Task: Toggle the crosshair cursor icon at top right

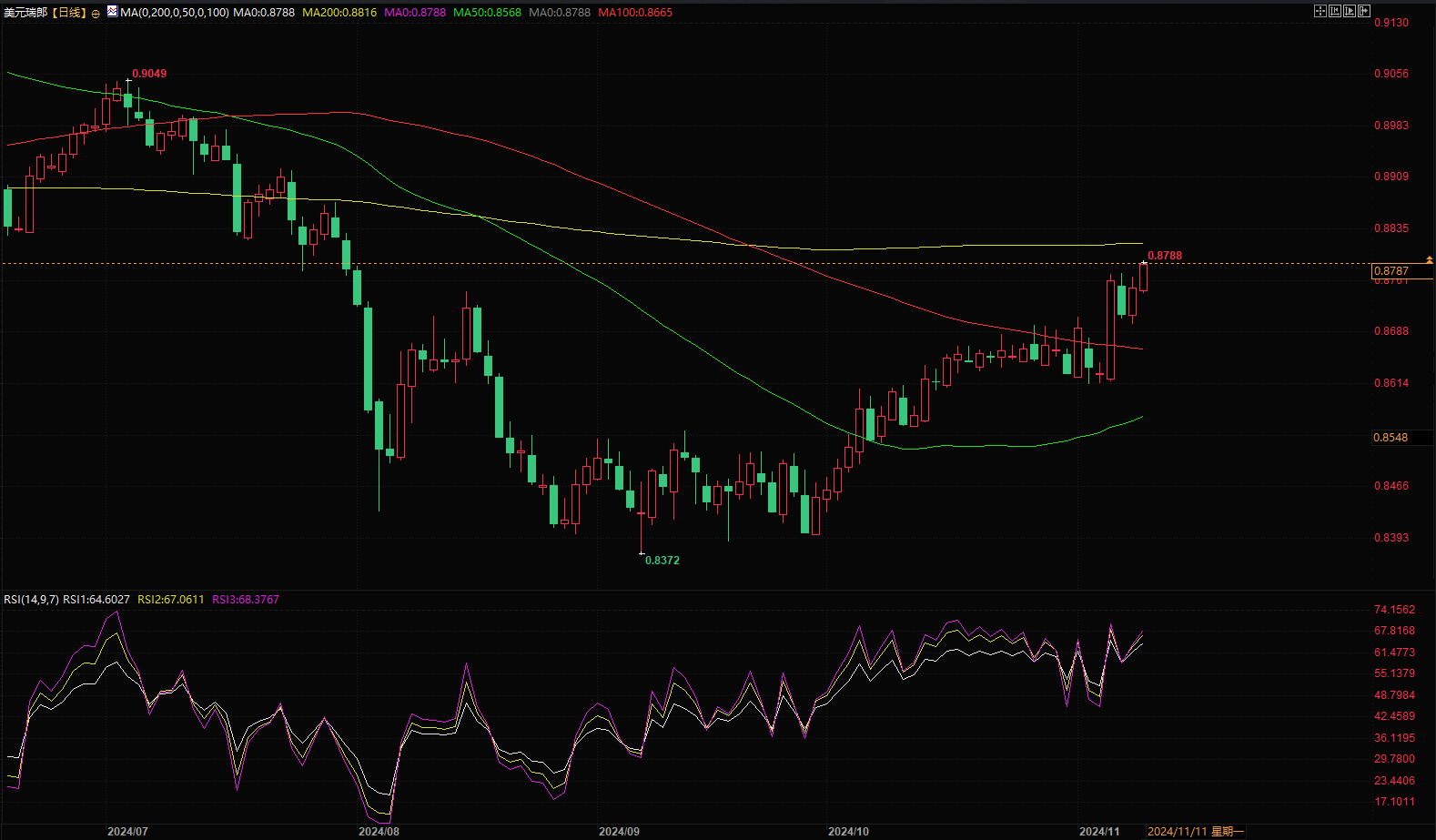Action: 1320,11
